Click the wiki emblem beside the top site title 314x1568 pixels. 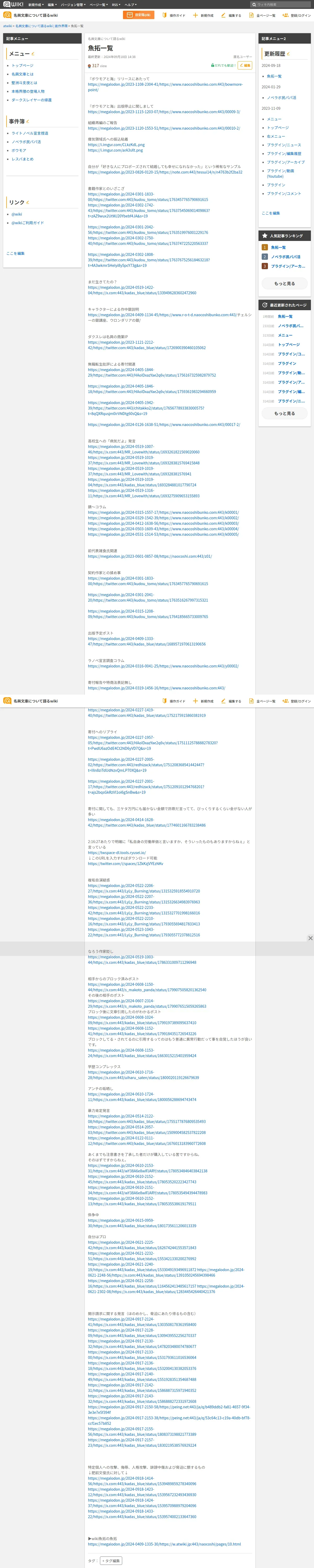click(7, 15)
